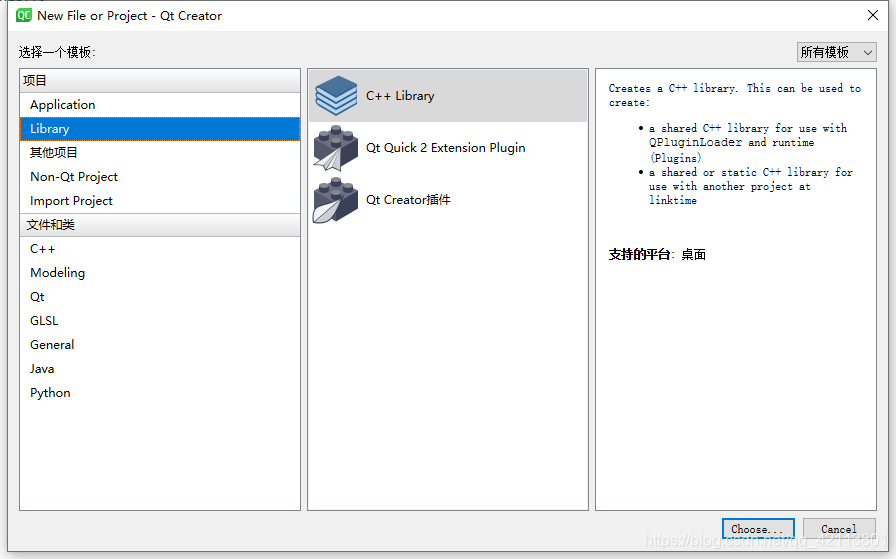Click the Choose... button

(758, 529)
